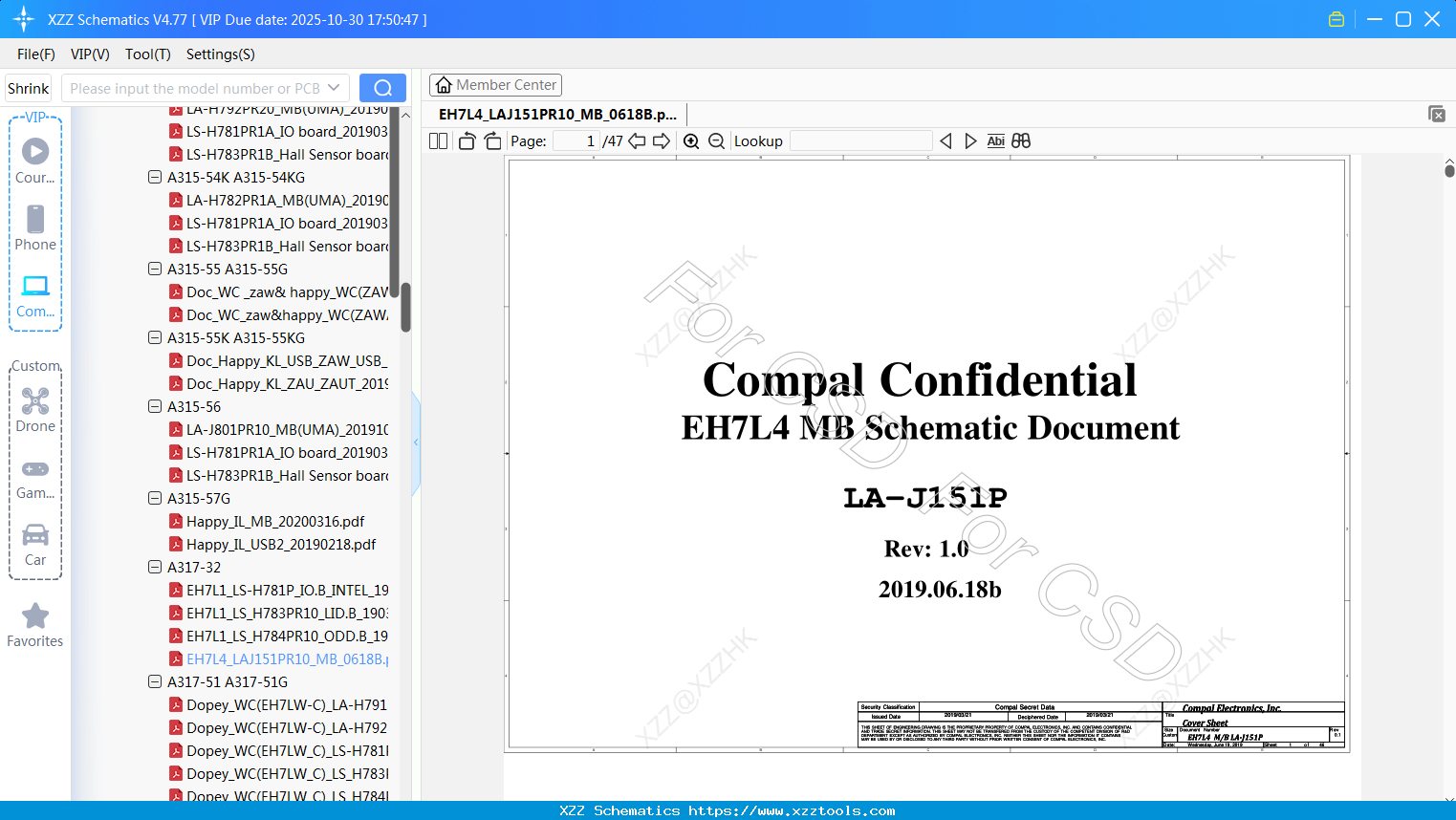1456x820 pixels.
Task: Select the highlighted EH7L4_LAJ151PR10_MB_0618B file
Action: tap(278, 659)
